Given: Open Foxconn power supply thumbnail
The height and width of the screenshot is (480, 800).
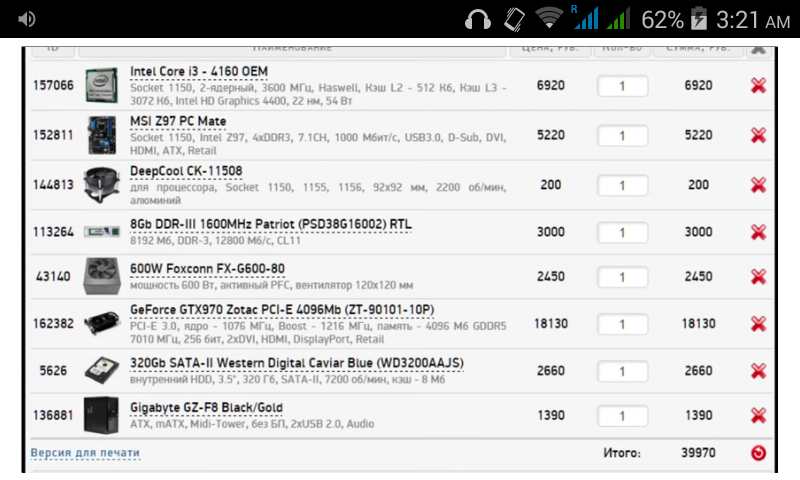Looking at the screenshot, I should [x=102, y=276].
